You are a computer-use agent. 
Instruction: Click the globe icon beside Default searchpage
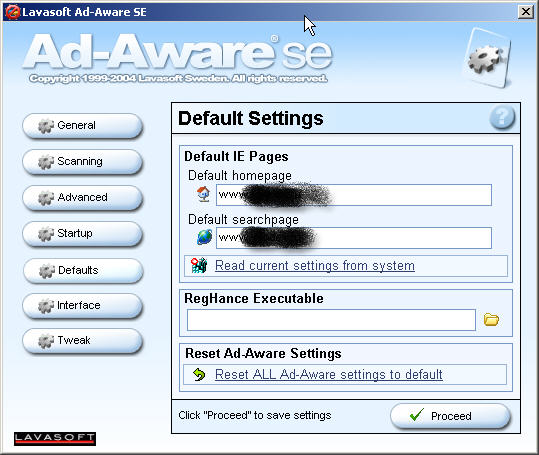[204, 237]
